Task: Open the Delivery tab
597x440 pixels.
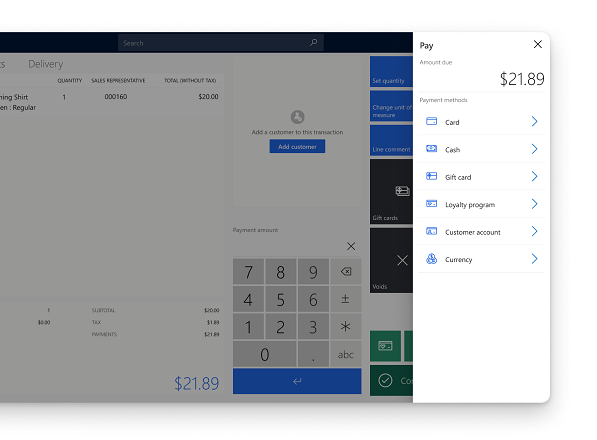Action: click(46, 64)
